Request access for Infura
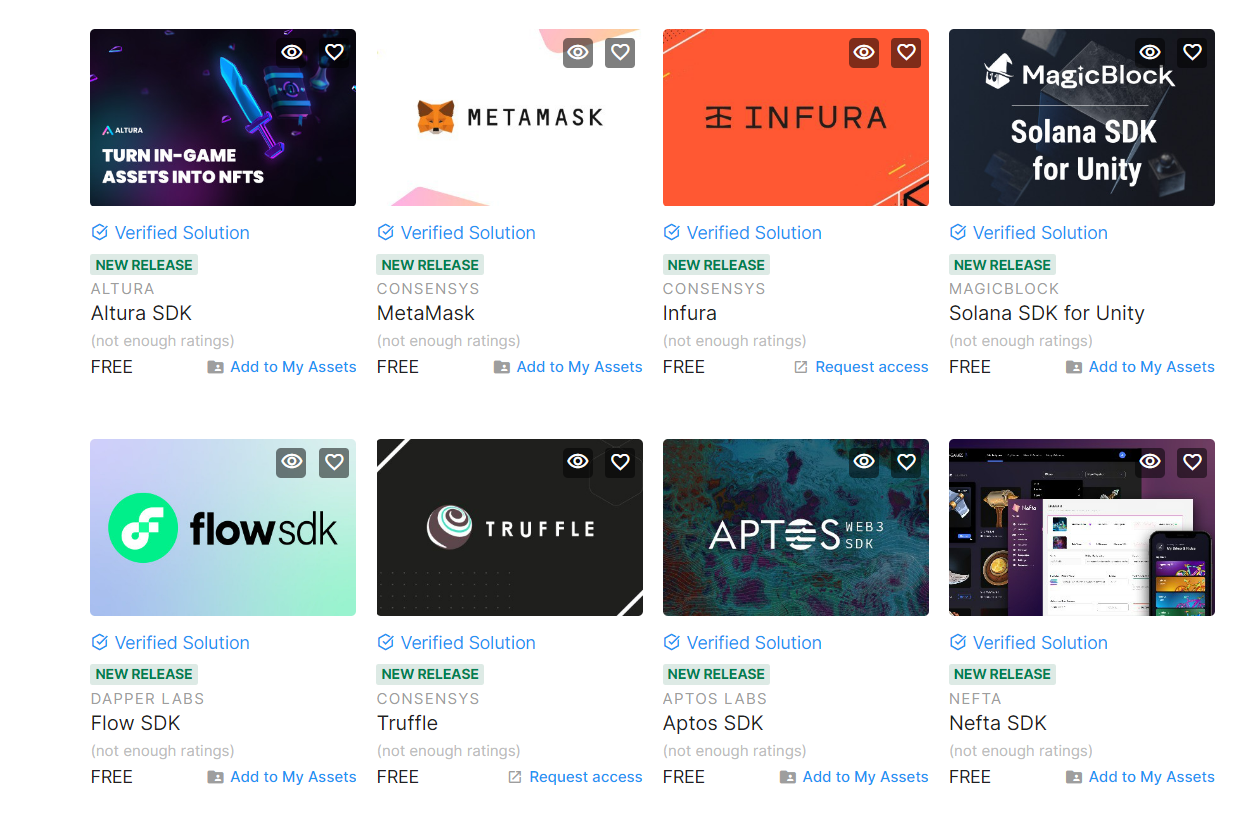This screenshot has height=826, width=1235. pos(861,367)
